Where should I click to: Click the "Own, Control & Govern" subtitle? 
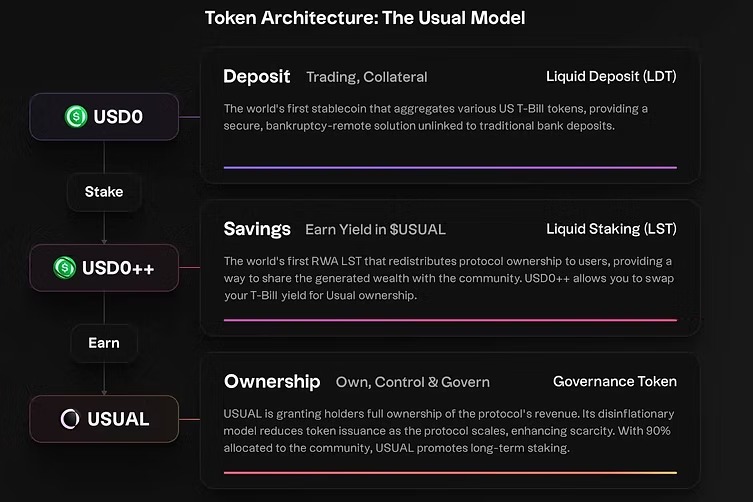pos(412,382)
